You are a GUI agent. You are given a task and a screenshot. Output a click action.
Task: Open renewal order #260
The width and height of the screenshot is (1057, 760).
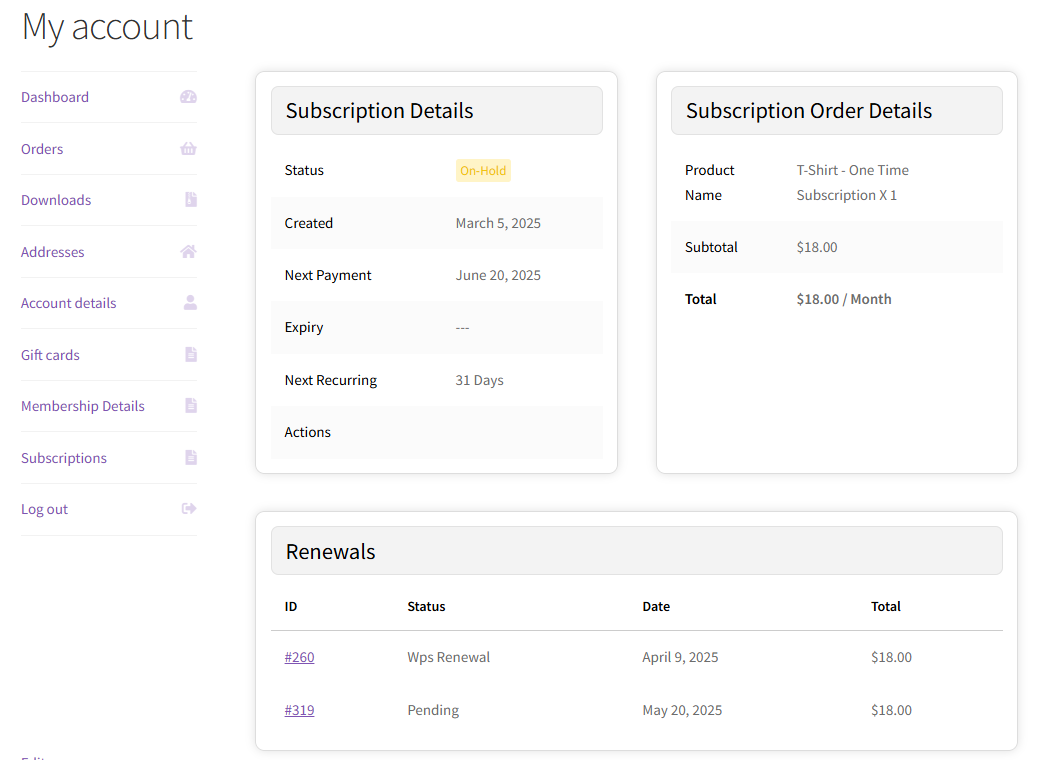click(x=299, y=657)
